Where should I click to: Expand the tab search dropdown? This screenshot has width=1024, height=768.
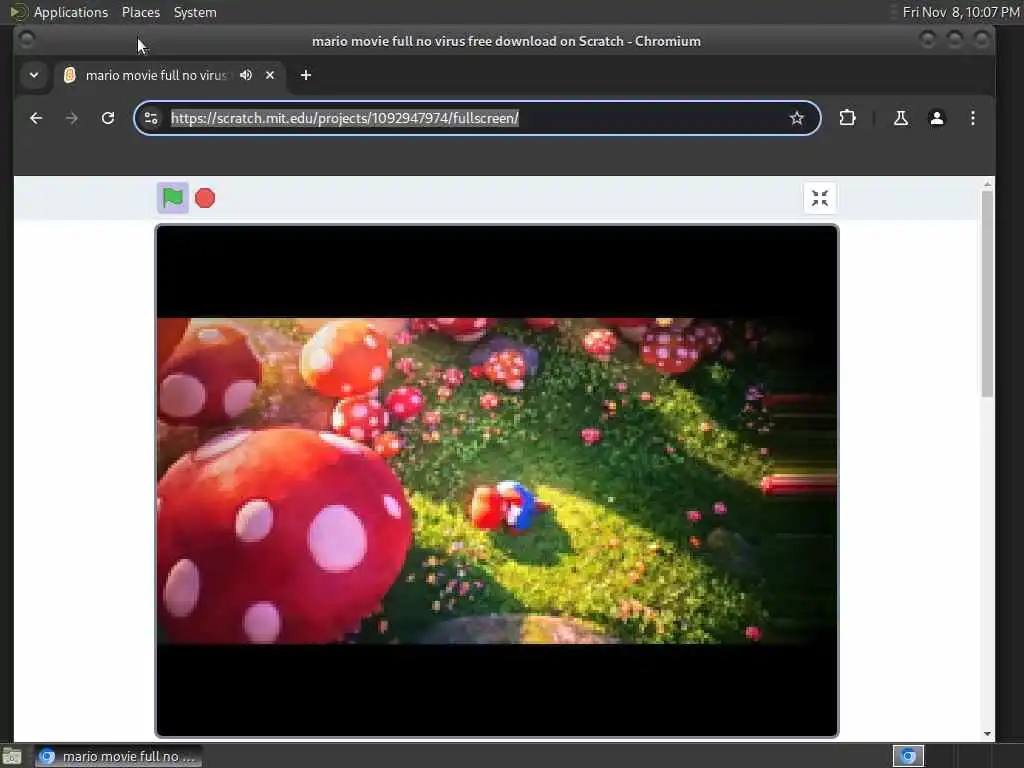coord(34,75)
